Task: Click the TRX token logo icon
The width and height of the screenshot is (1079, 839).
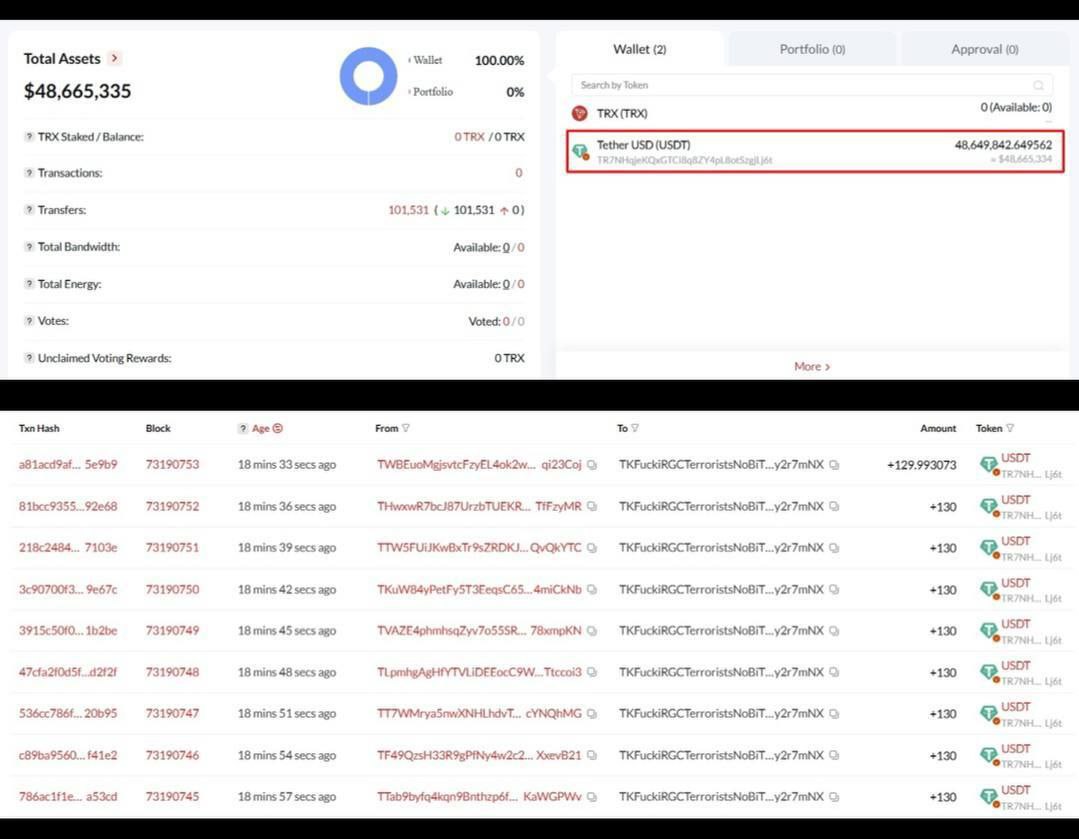Action: pos(579,113)
